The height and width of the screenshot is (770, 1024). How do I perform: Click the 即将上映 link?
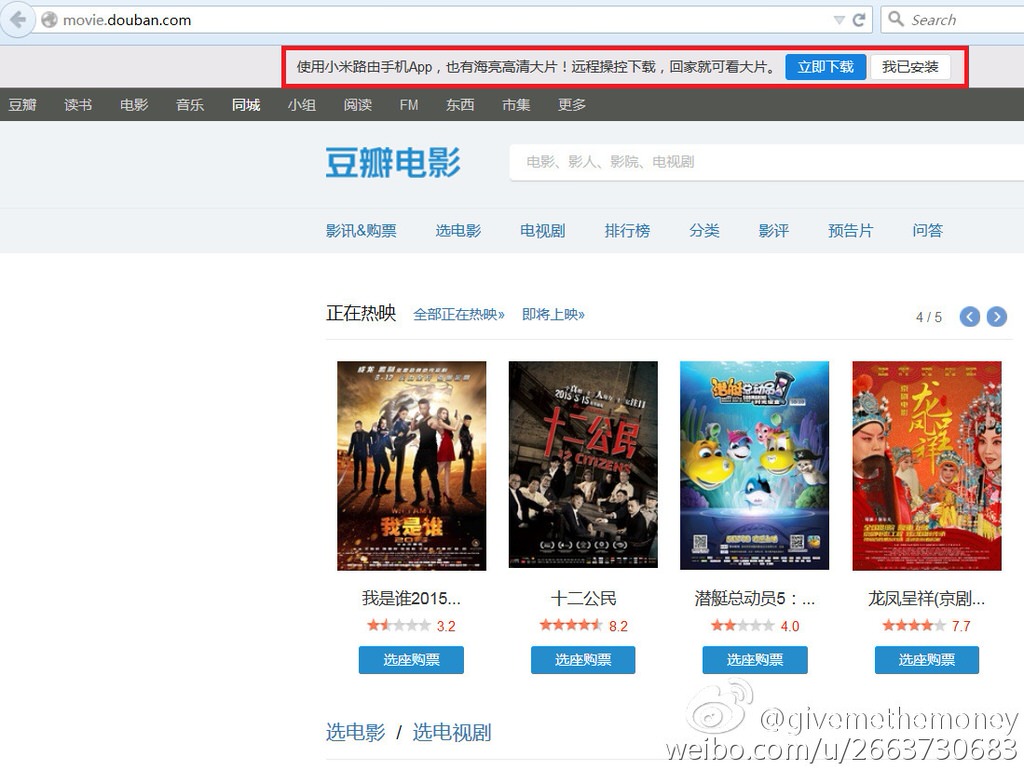pyautogui.click(x=553, y=315)
